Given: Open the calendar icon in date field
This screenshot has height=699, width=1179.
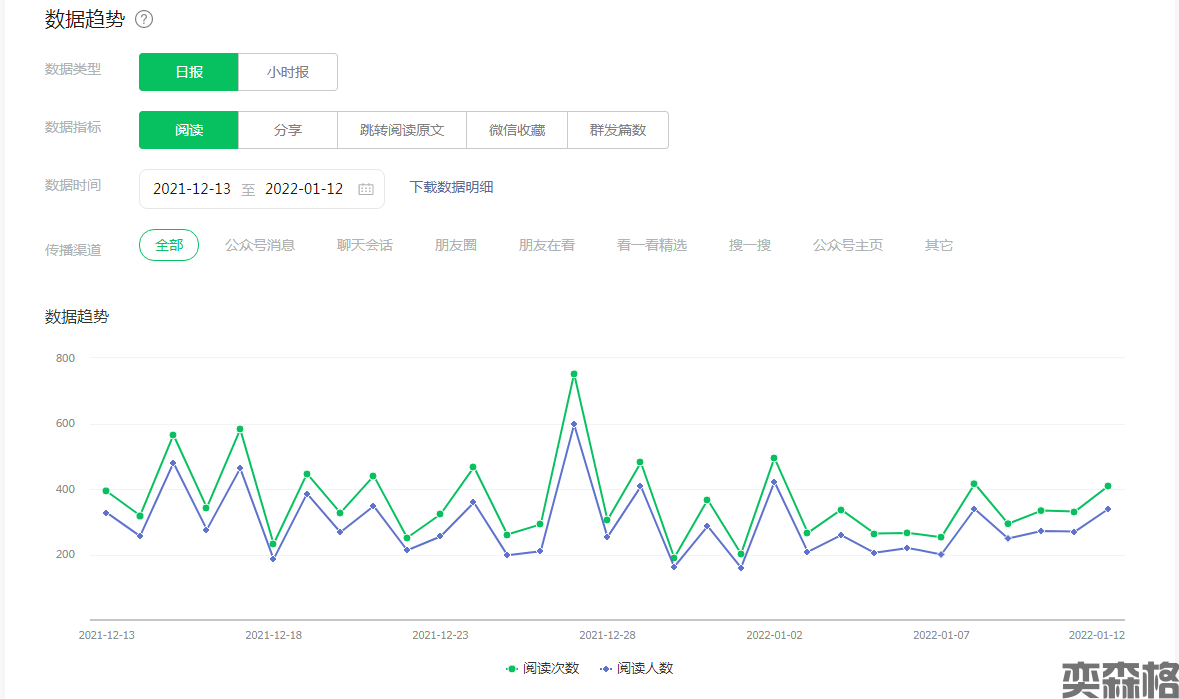Looking at the screenshot, I should pos(366,189).
